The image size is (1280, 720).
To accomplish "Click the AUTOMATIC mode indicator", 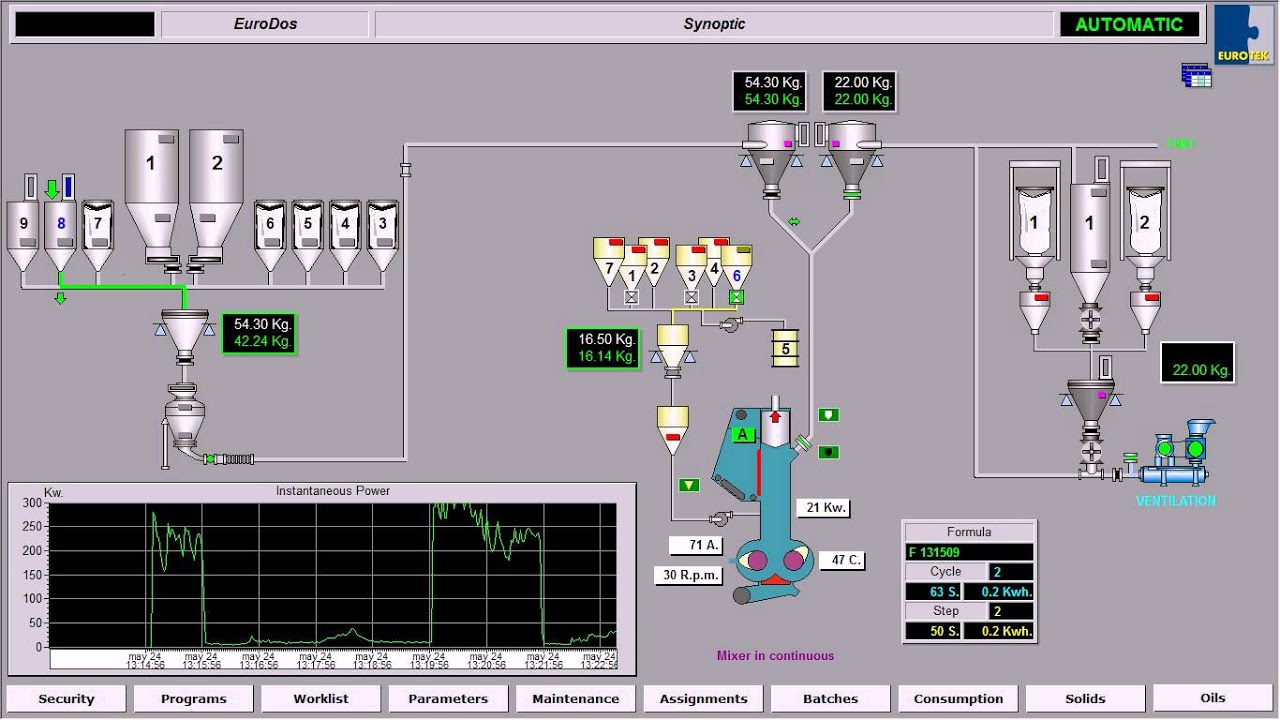I will coord(1129,24).
